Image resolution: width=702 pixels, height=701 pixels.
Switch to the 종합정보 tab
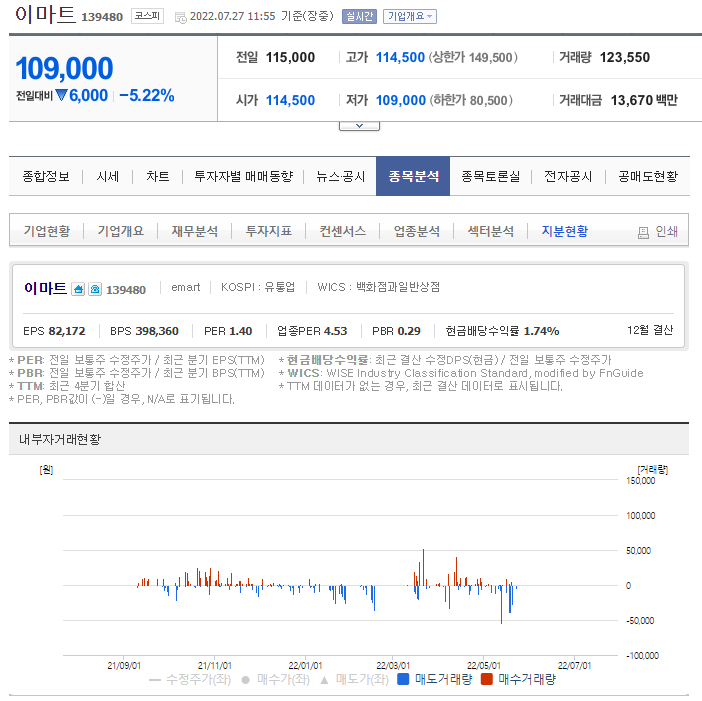click(46, 176)
